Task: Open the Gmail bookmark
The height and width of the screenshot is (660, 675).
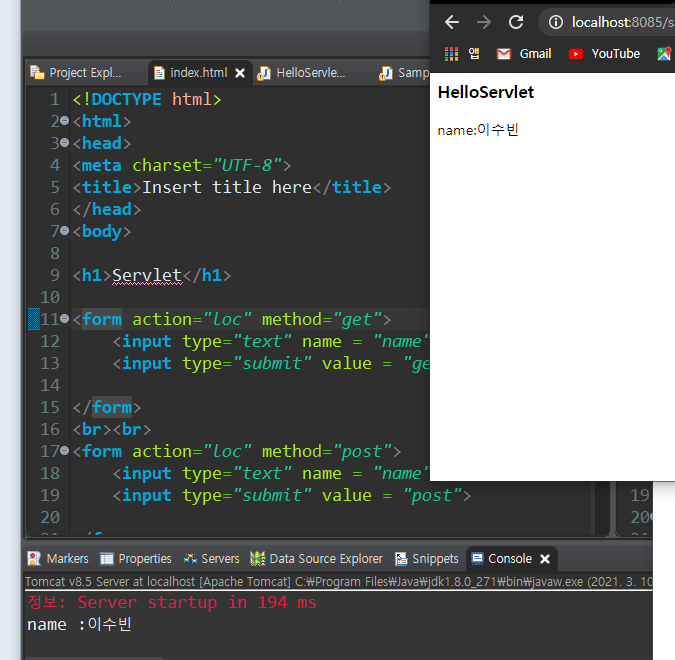Action: [x=524, y=54]
